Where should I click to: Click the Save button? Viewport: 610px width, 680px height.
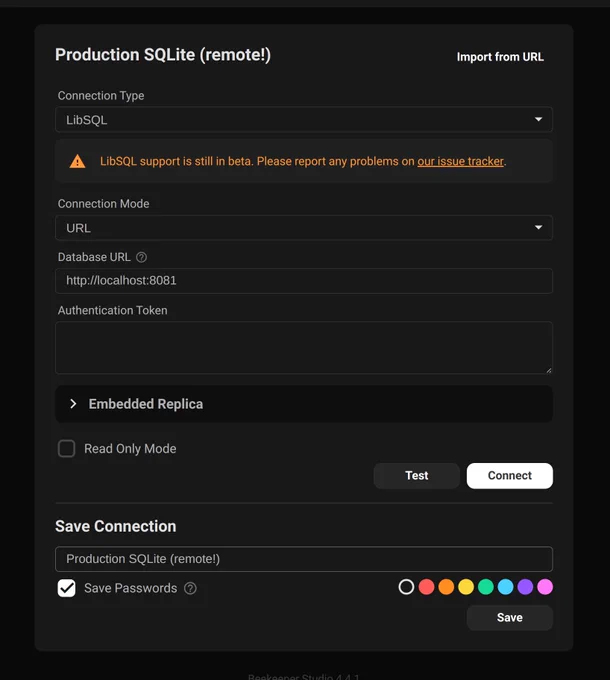509,618
